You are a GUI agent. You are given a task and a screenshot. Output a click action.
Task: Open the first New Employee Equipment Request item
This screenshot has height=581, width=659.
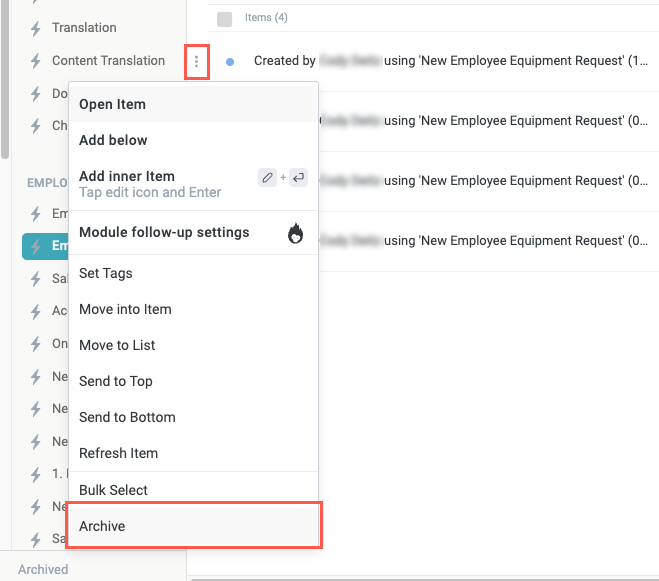pyautogui.click(x=450, y=62)
